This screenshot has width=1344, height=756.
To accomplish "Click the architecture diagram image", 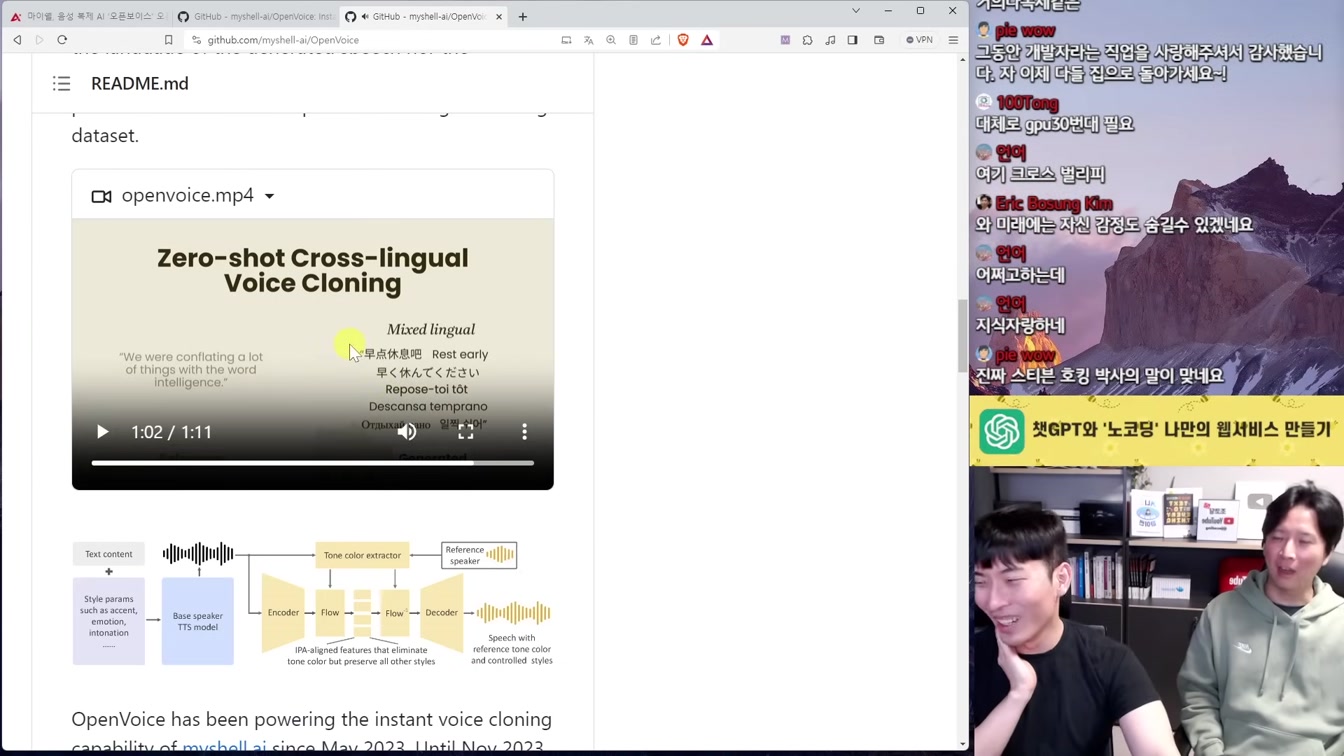I will [312, 604].
